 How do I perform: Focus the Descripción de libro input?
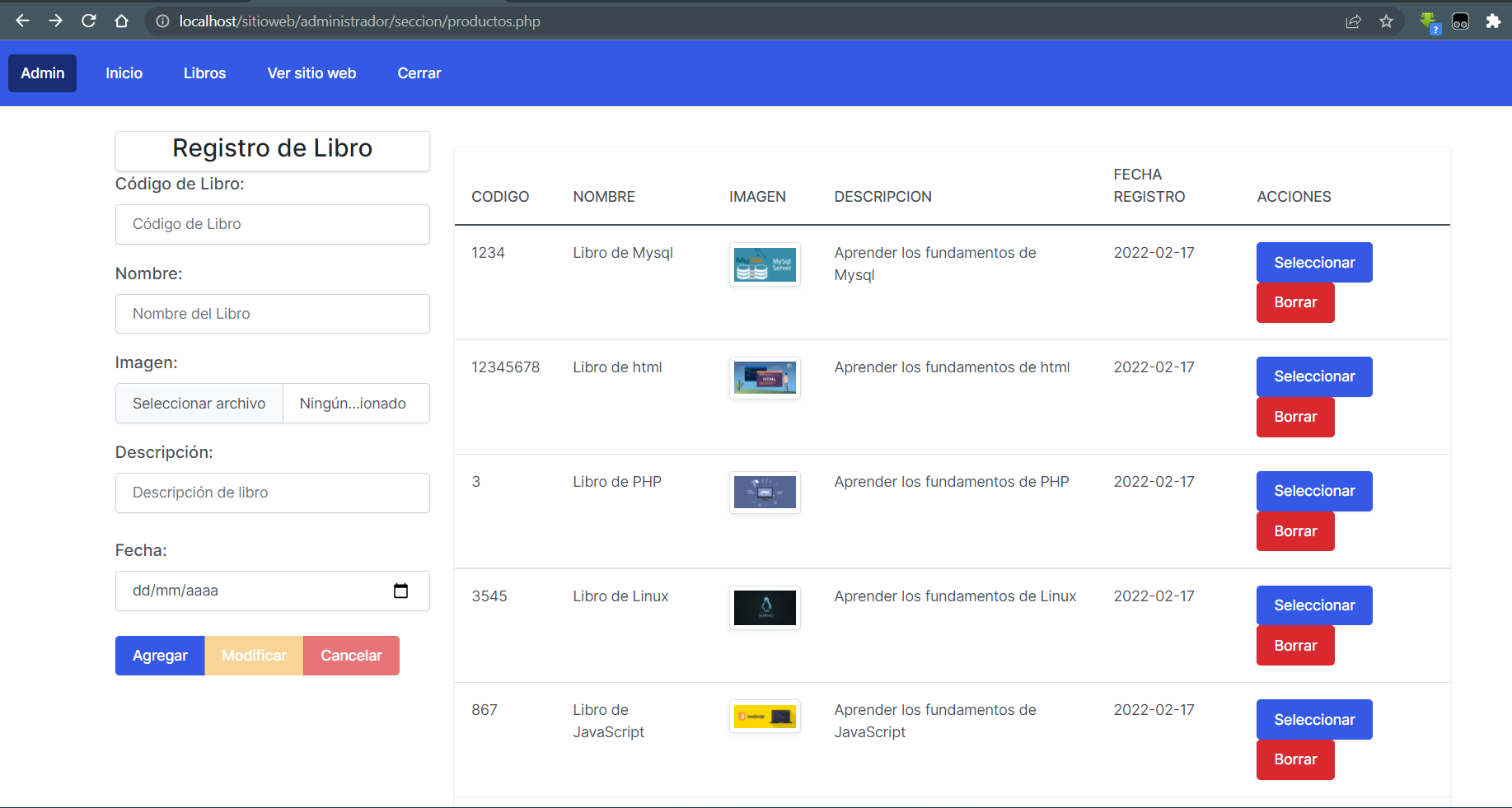pyautogui.click(x=273, y=493)
